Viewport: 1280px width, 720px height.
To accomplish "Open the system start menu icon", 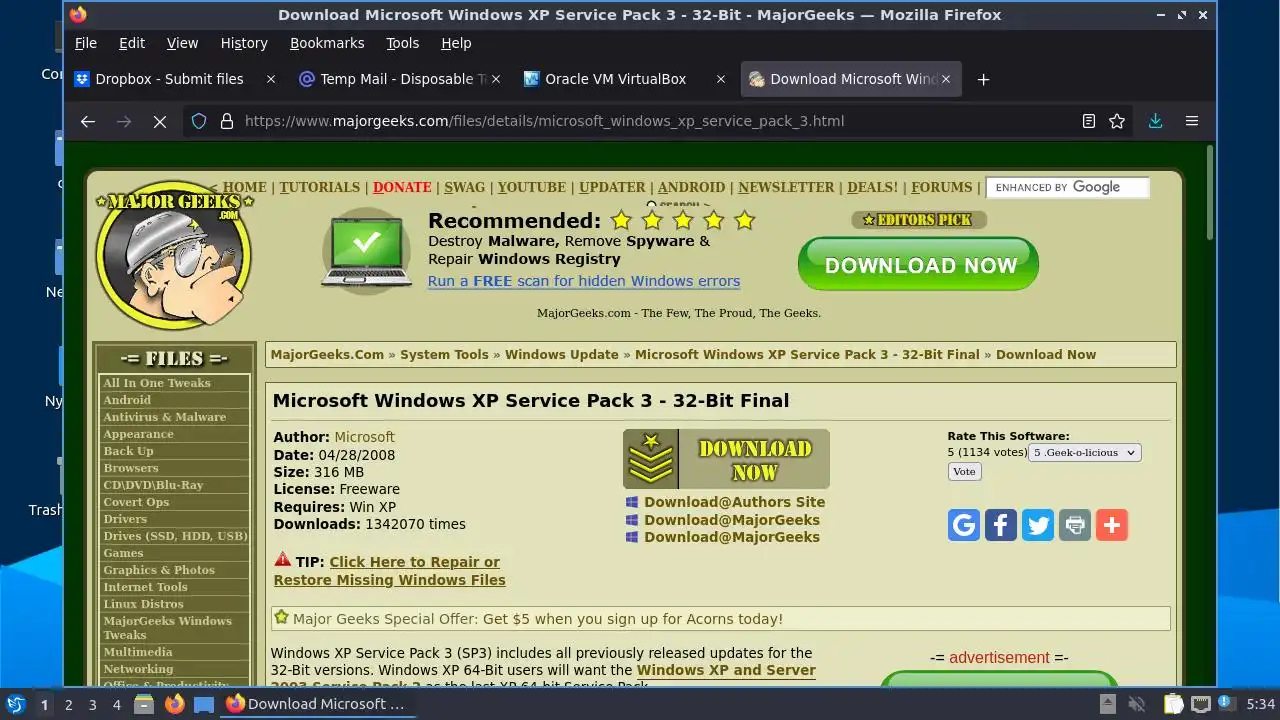I will coord(15,704).
